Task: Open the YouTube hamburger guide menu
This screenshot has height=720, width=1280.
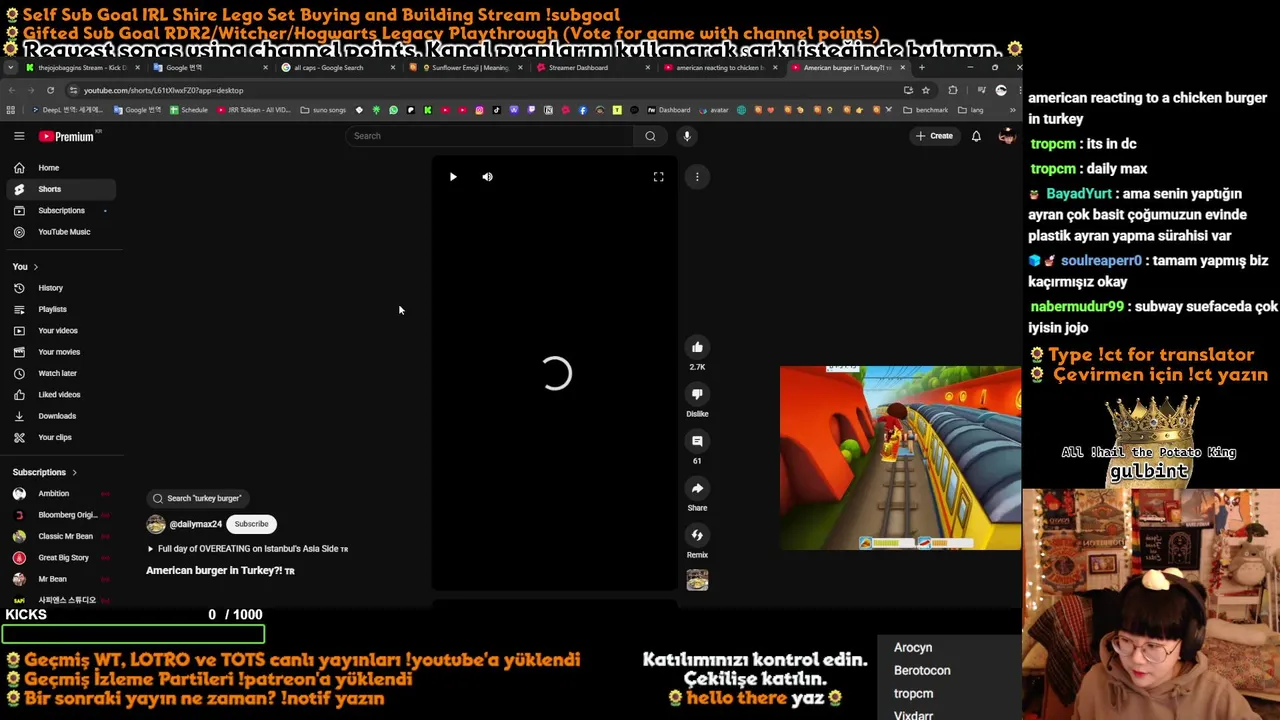Action: [19, 136]
